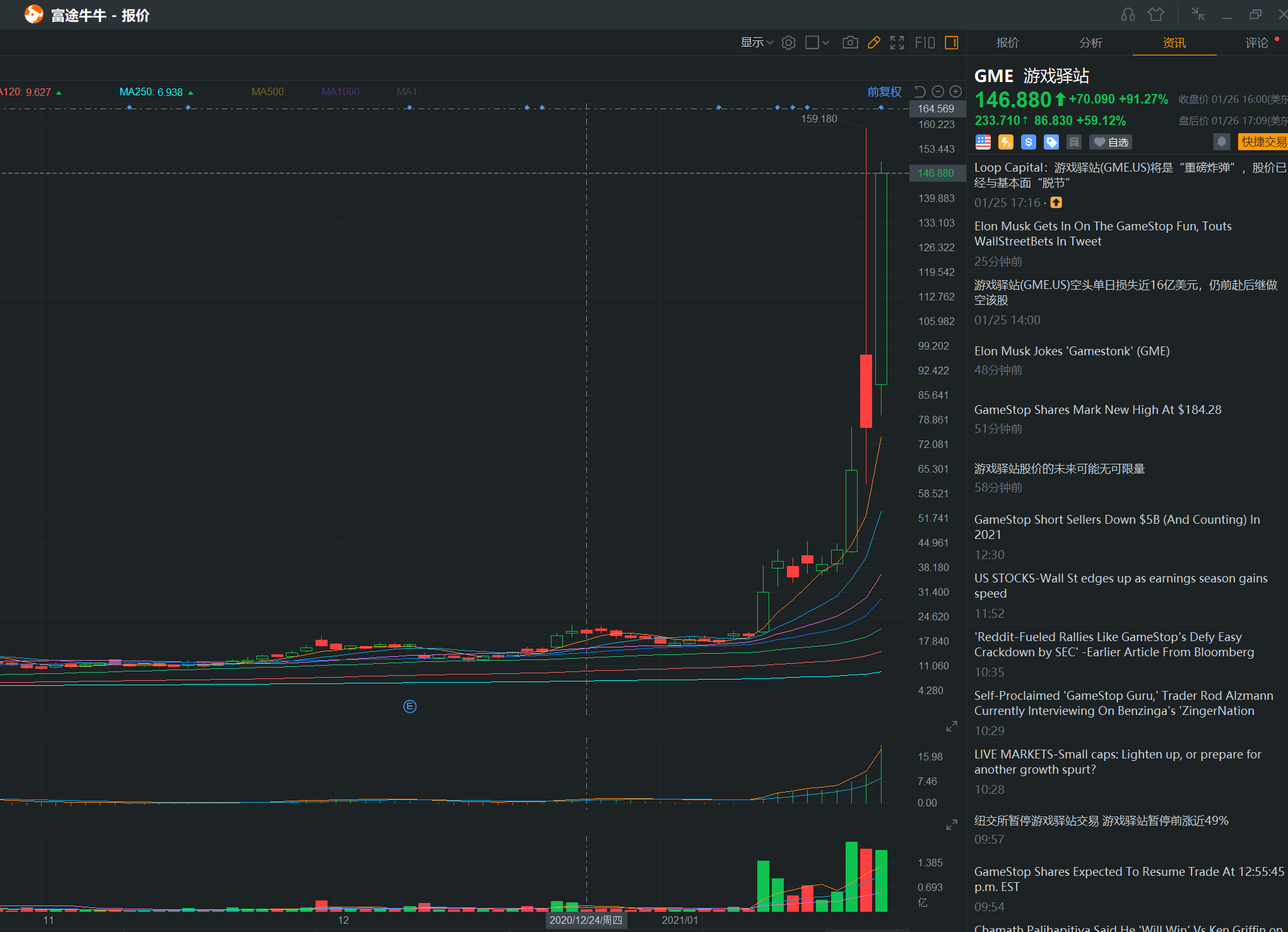Click the MA250: 6.938 indicator label

(x=151, y=92)
